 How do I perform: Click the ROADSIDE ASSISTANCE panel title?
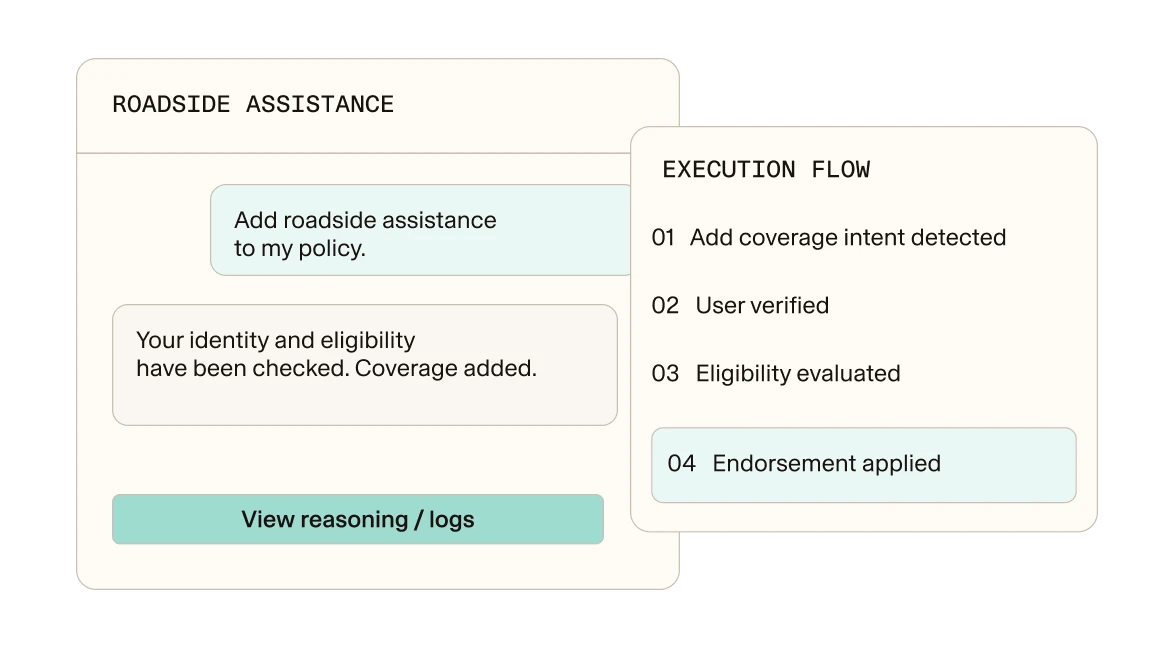tap(253, 104)
